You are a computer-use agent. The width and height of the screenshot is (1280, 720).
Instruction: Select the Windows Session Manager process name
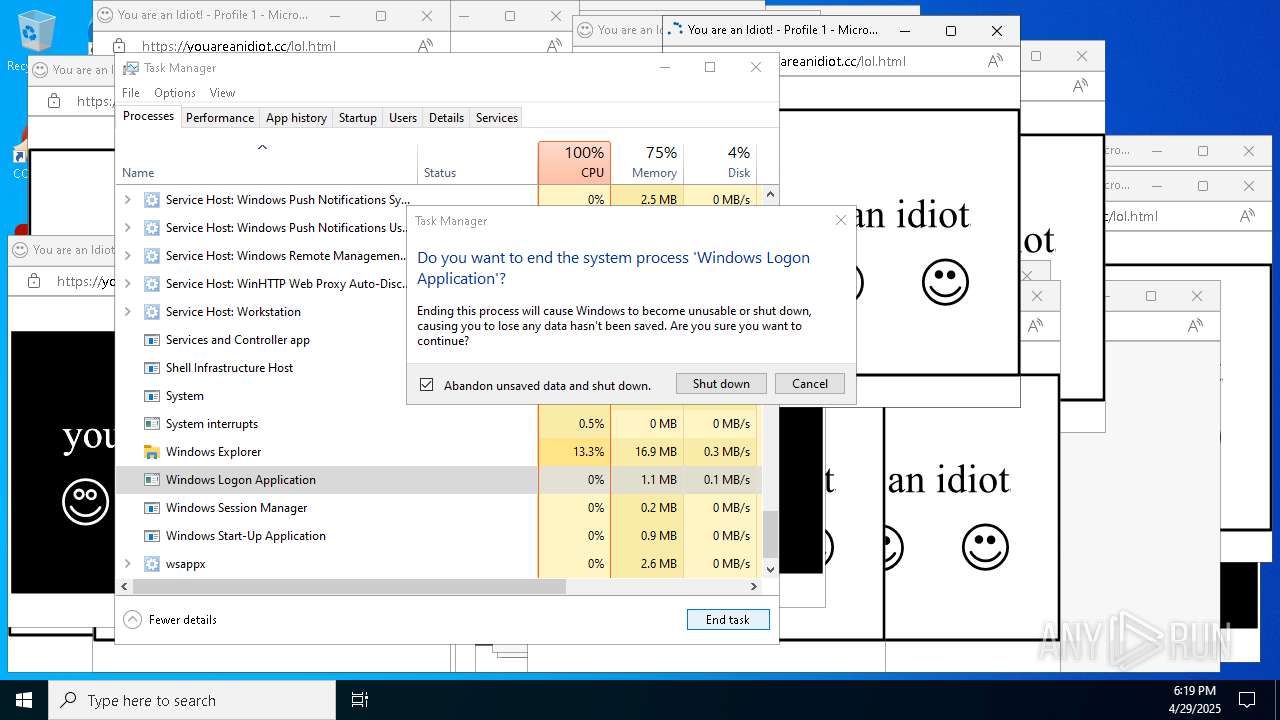[236, 508]
